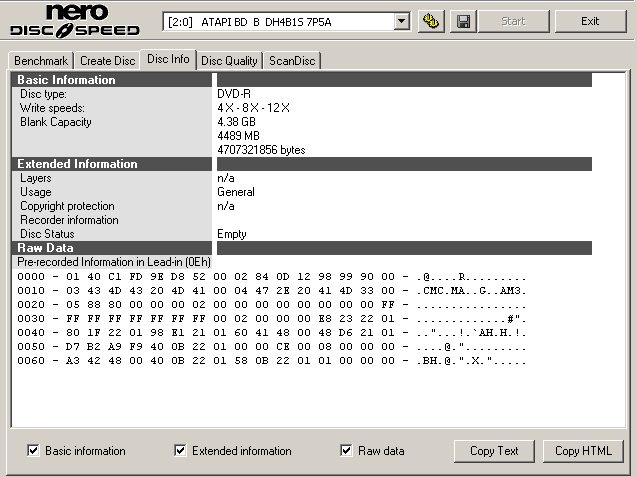The width and height of the screenshot is (637, 477).
Task: Click the hex row starting with 0040
Action: (271, 333)
